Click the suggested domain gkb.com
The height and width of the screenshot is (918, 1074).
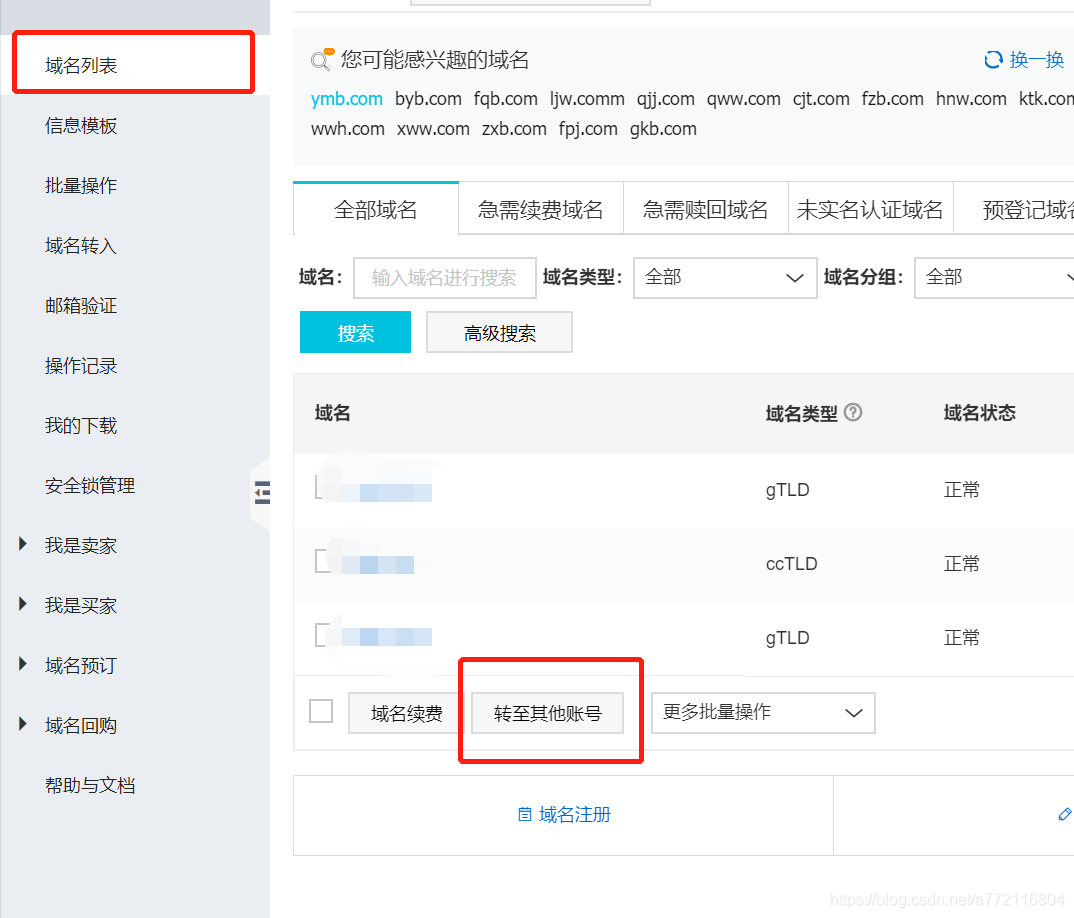point(663,129)
